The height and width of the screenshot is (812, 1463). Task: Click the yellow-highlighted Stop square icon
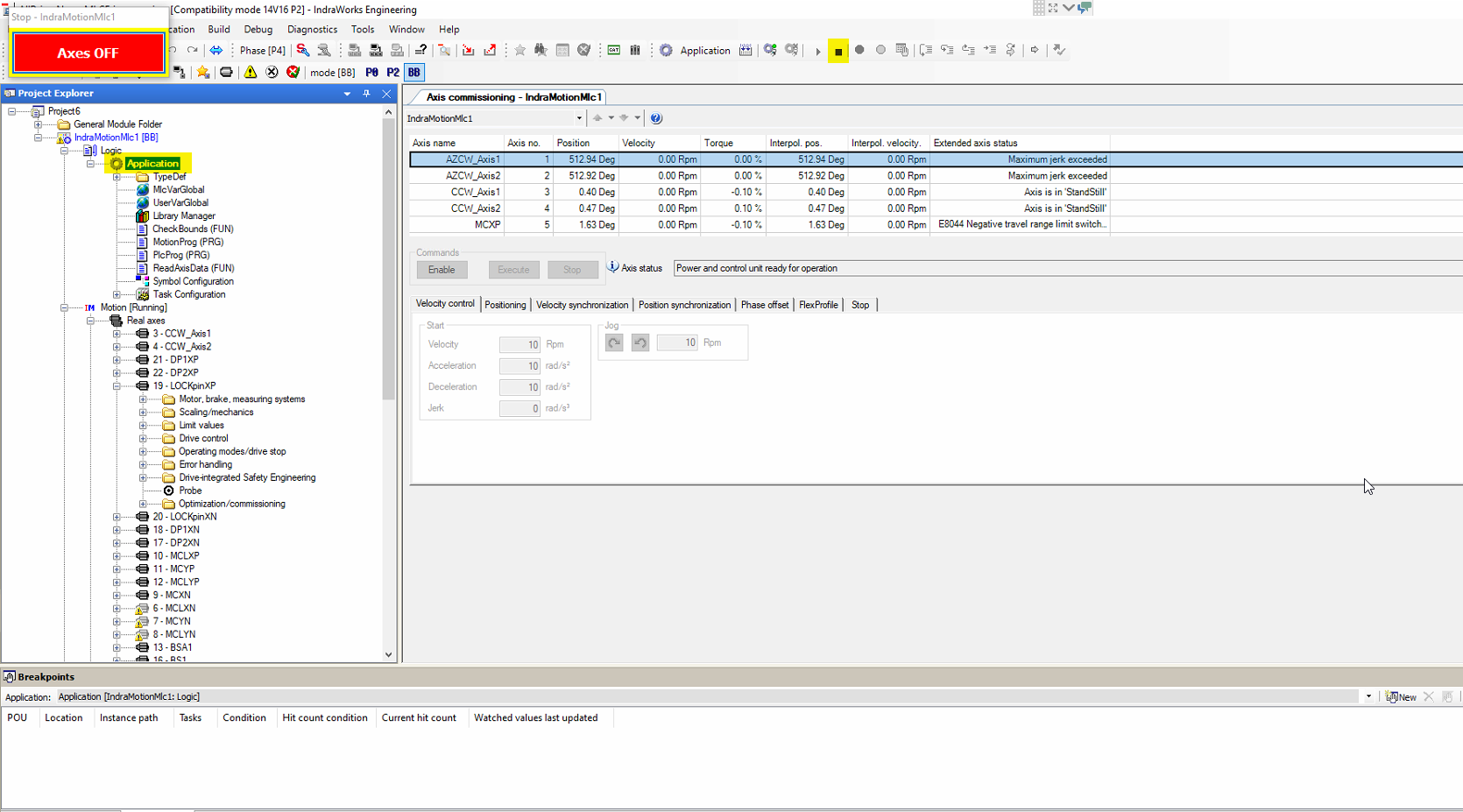click(x=838, y=51)
